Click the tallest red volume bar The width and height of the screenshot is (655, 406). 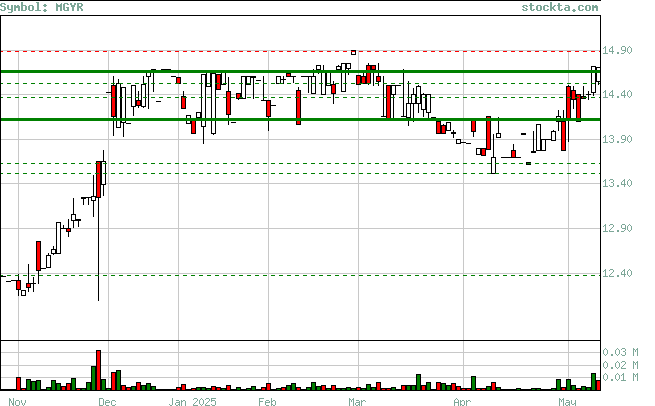point(99,370)
